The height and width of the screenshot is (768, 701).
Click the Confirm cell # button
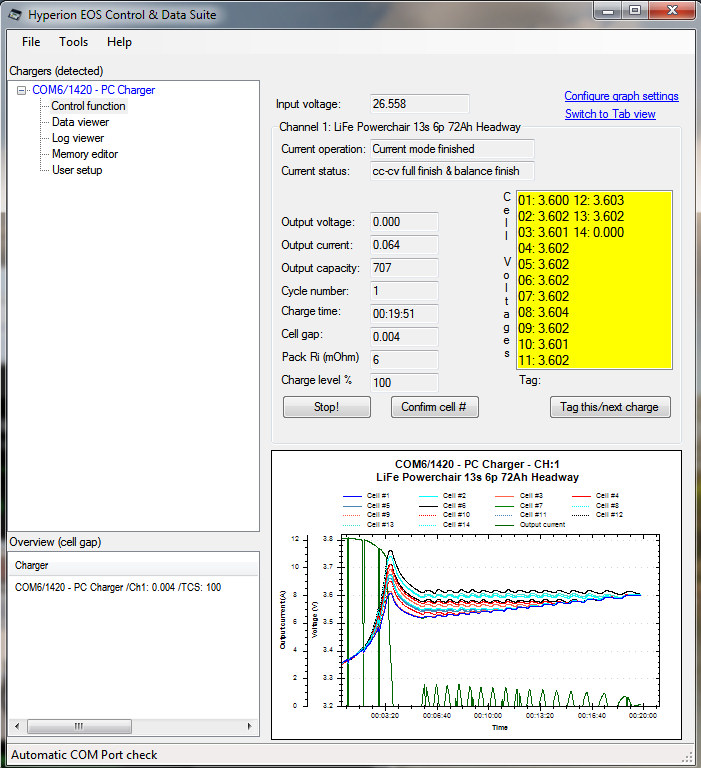434,407
